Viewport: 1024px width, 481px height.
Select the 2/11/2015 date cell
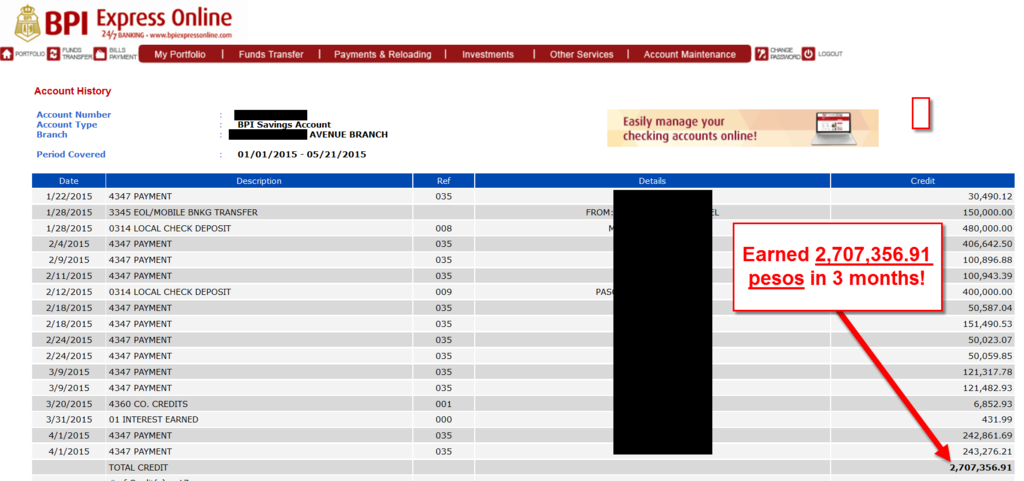tap(69, 276)
